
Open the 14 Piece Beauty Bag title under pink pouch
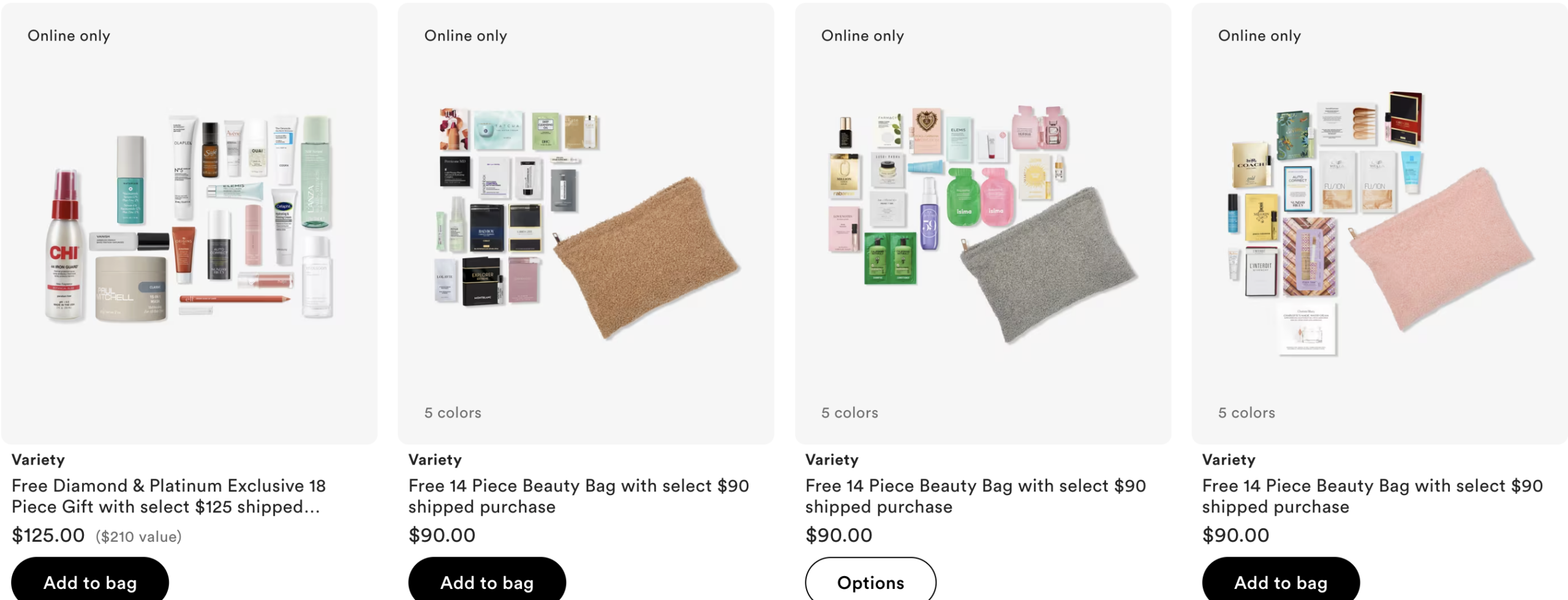[x=1372, y=496]
